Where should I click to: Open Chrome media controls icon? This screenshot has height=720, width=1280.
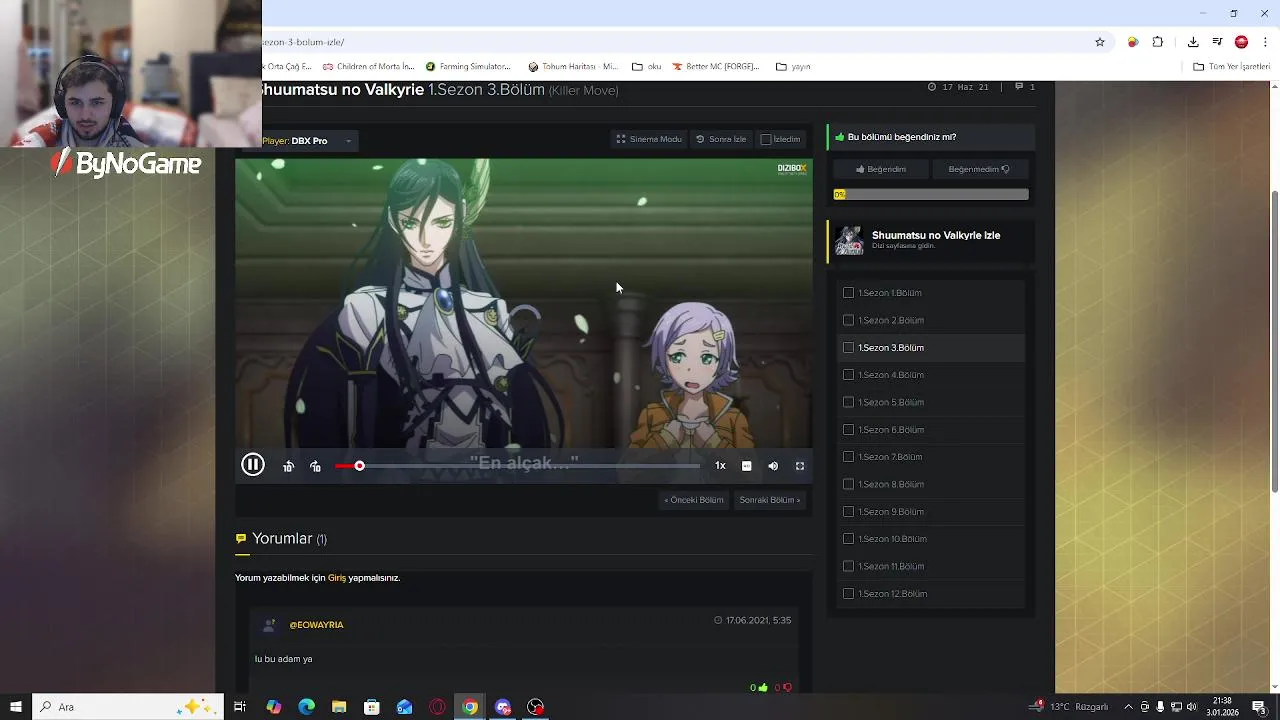[1217, 42]
